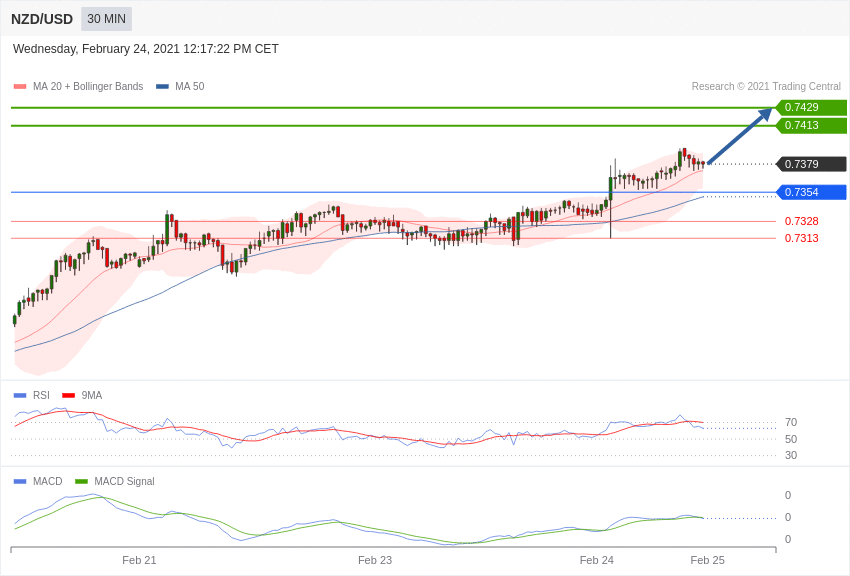Click the red 9MA legend marker
The width and height of the screenshot is (850, 576).
click(68, 396)
